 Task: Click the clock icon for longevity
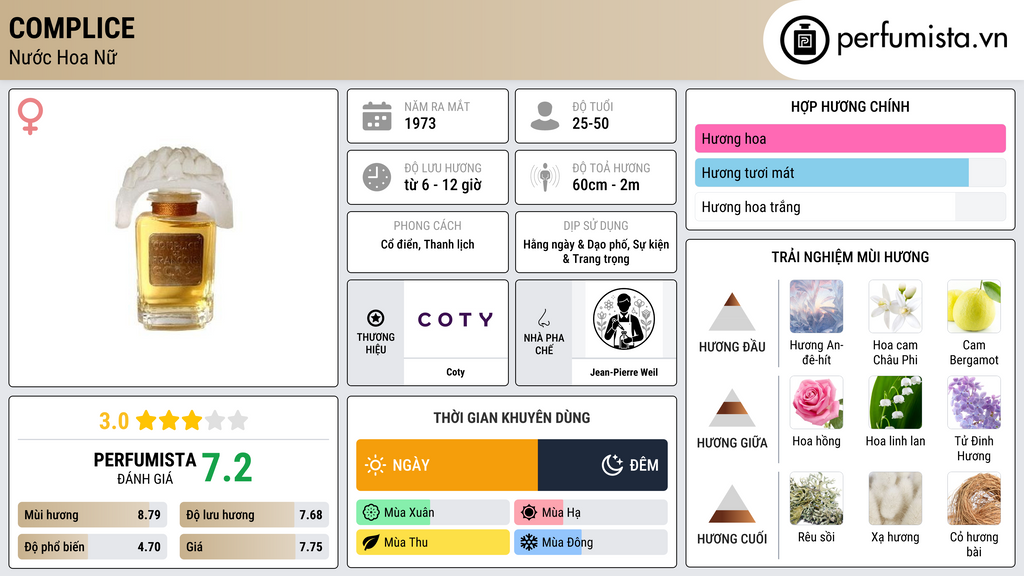[x=377, y=177]
